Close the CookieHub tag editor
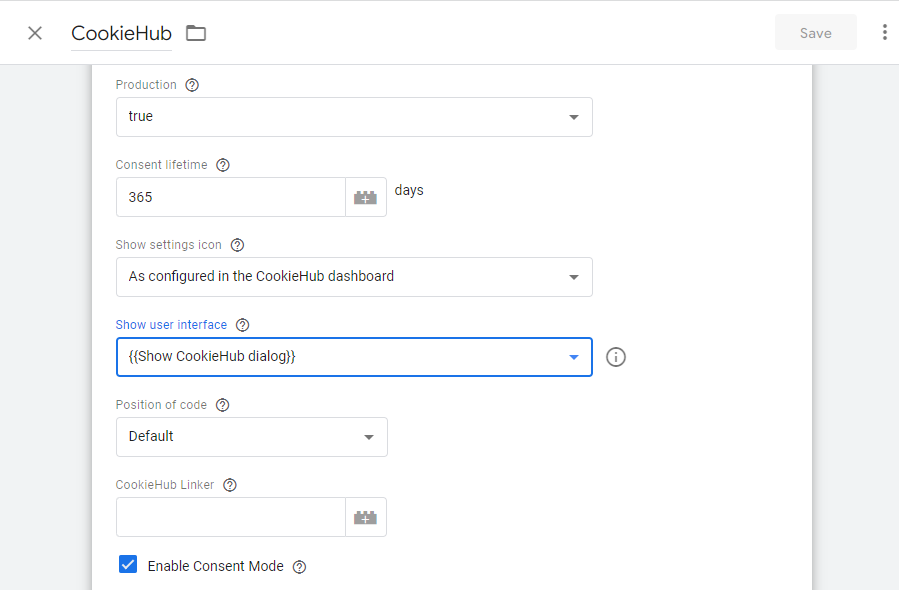899x590 pixels. point(35,32)
